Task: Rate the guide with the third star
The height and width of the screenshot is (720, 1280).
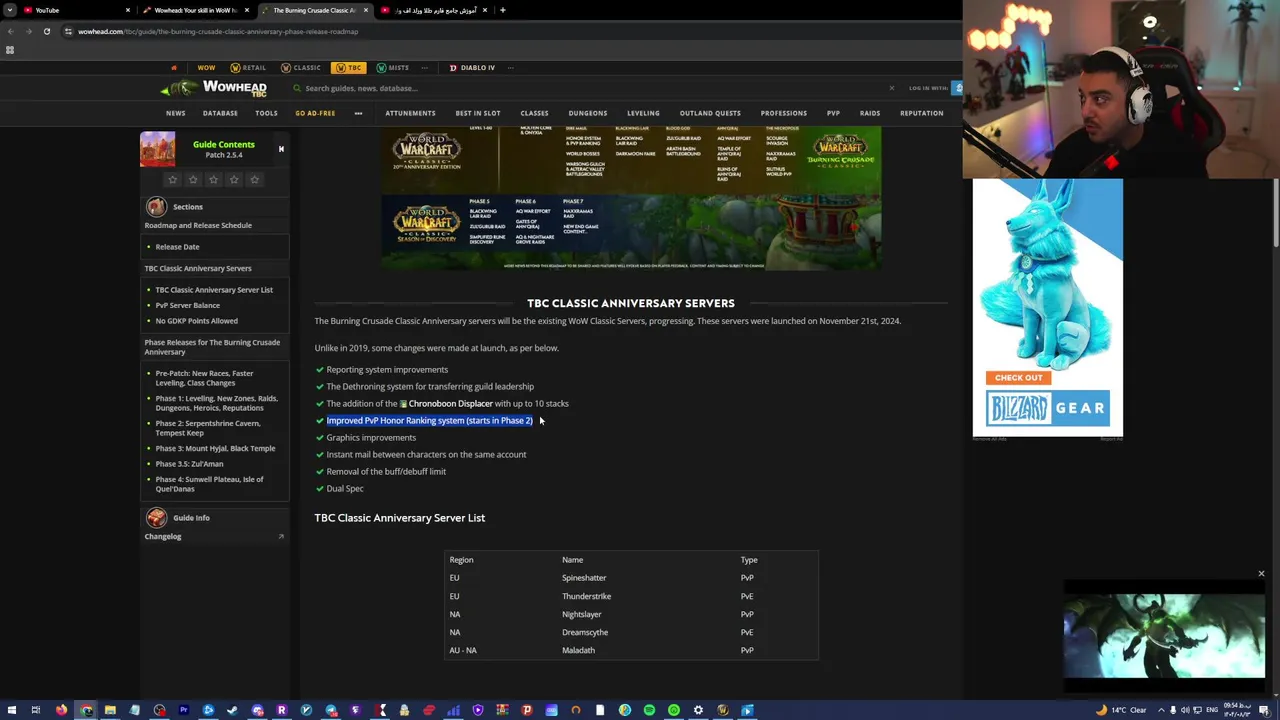Action: [x=213, y=179]
